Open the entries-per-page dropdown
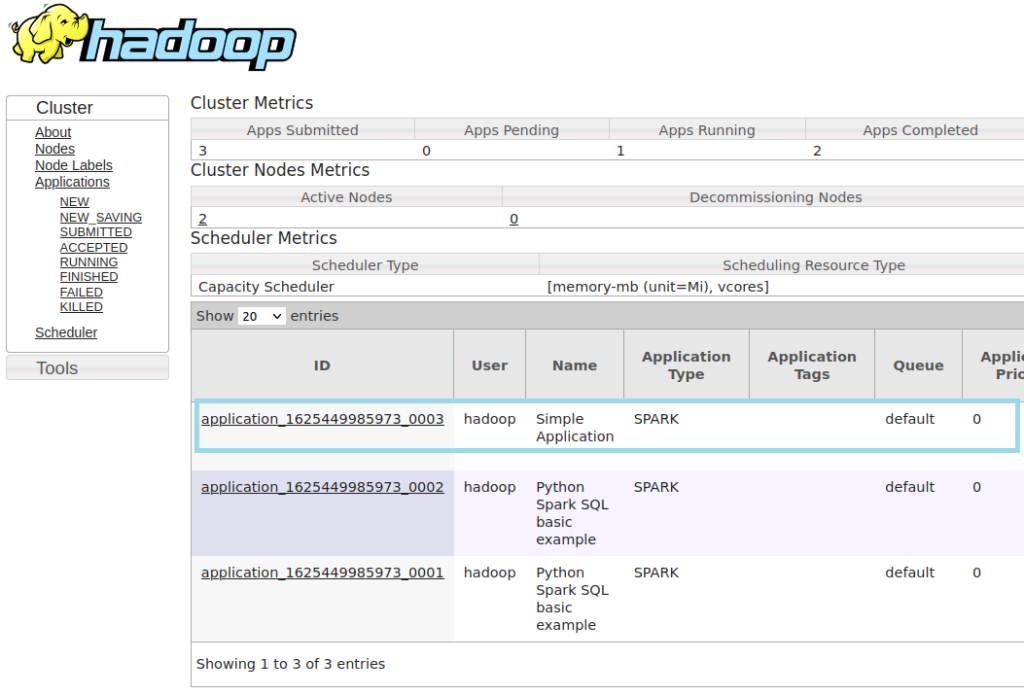Screen dimensions: 1024x695 261,316
